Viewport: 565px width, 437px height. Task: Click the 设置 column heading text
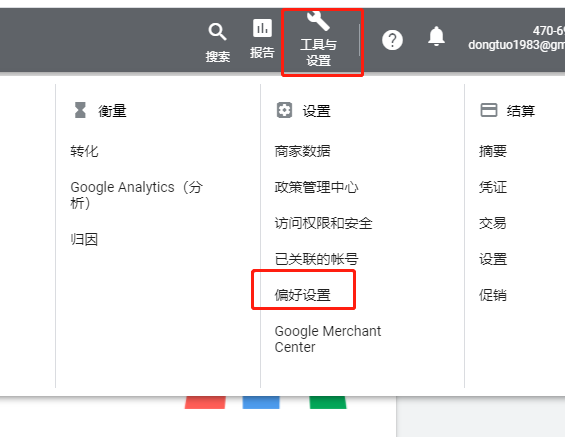tap(316, 111)
